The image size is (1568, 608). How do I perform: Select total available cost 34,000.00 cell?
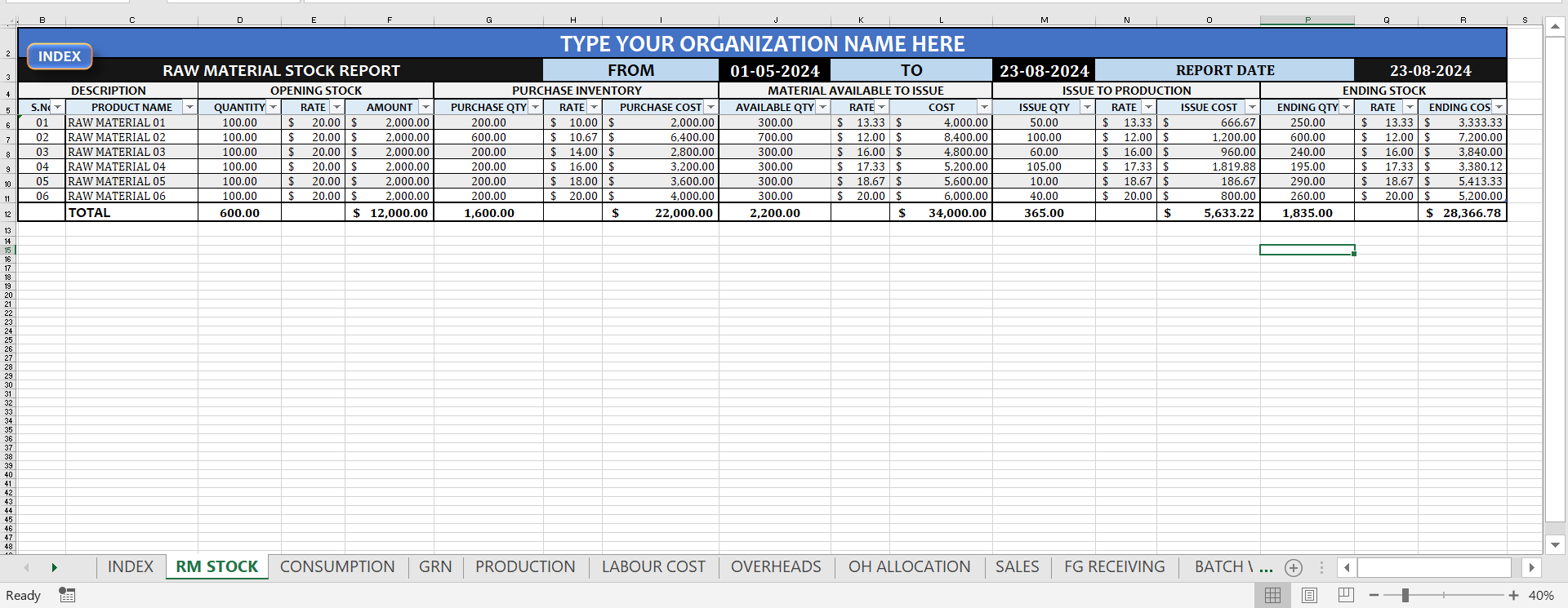941,212
